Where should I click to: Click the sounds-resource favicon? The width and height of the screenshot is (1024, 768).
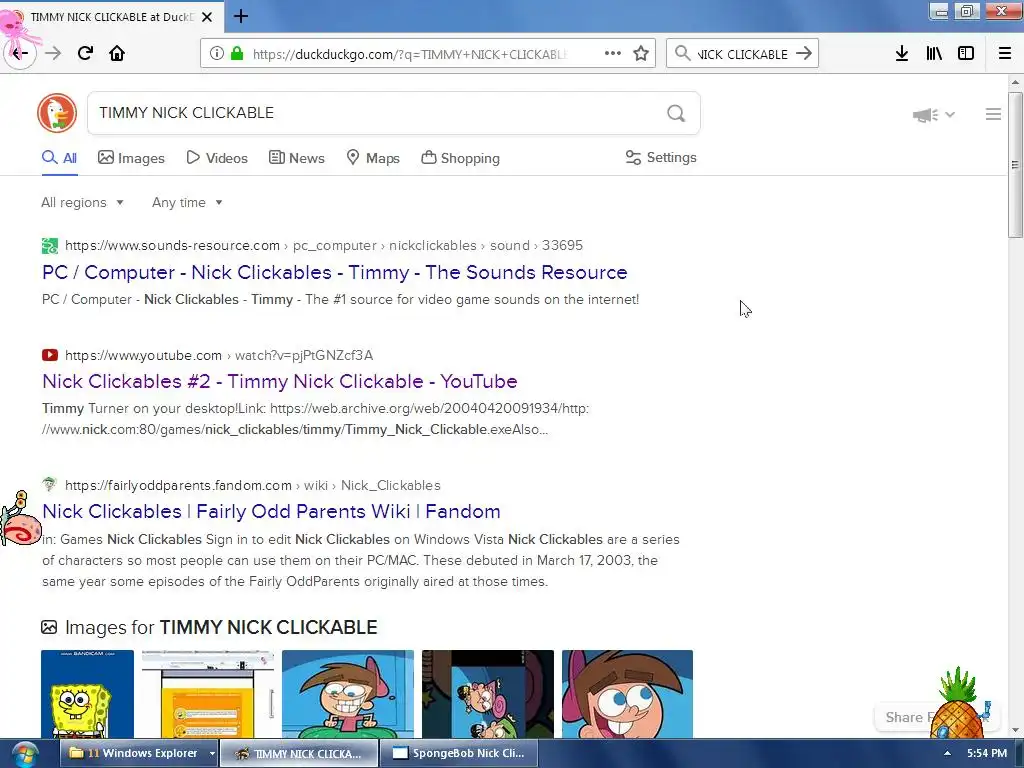[50, 246]
